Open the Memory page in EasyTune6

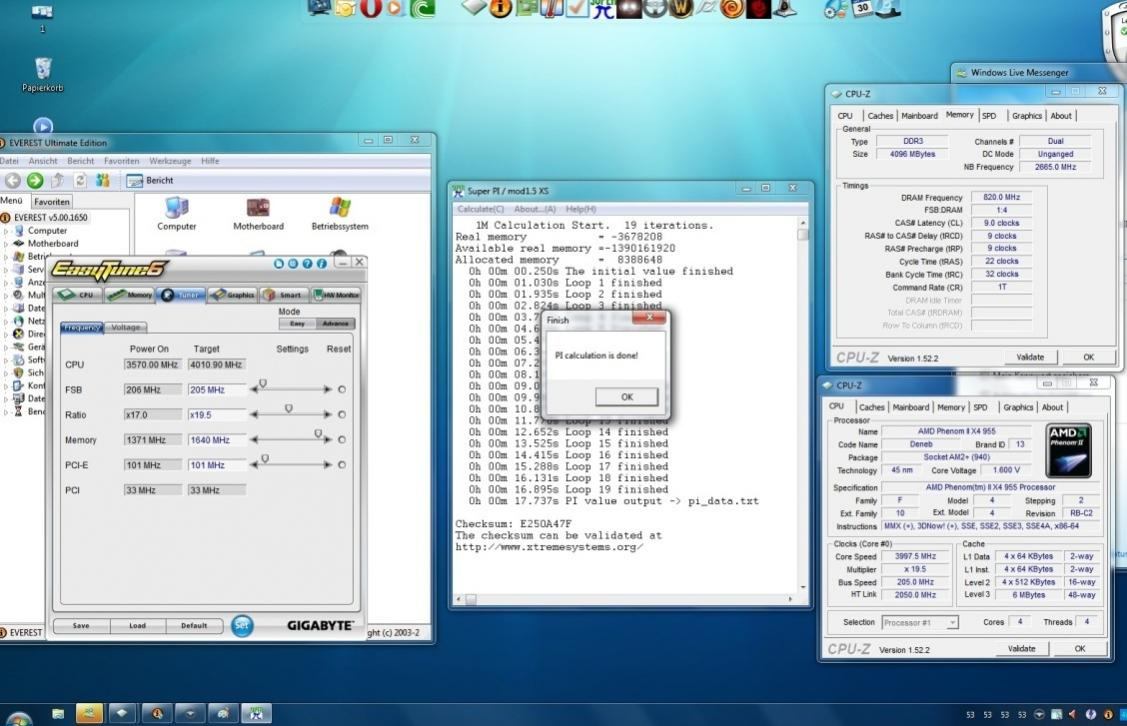(130, 295)
